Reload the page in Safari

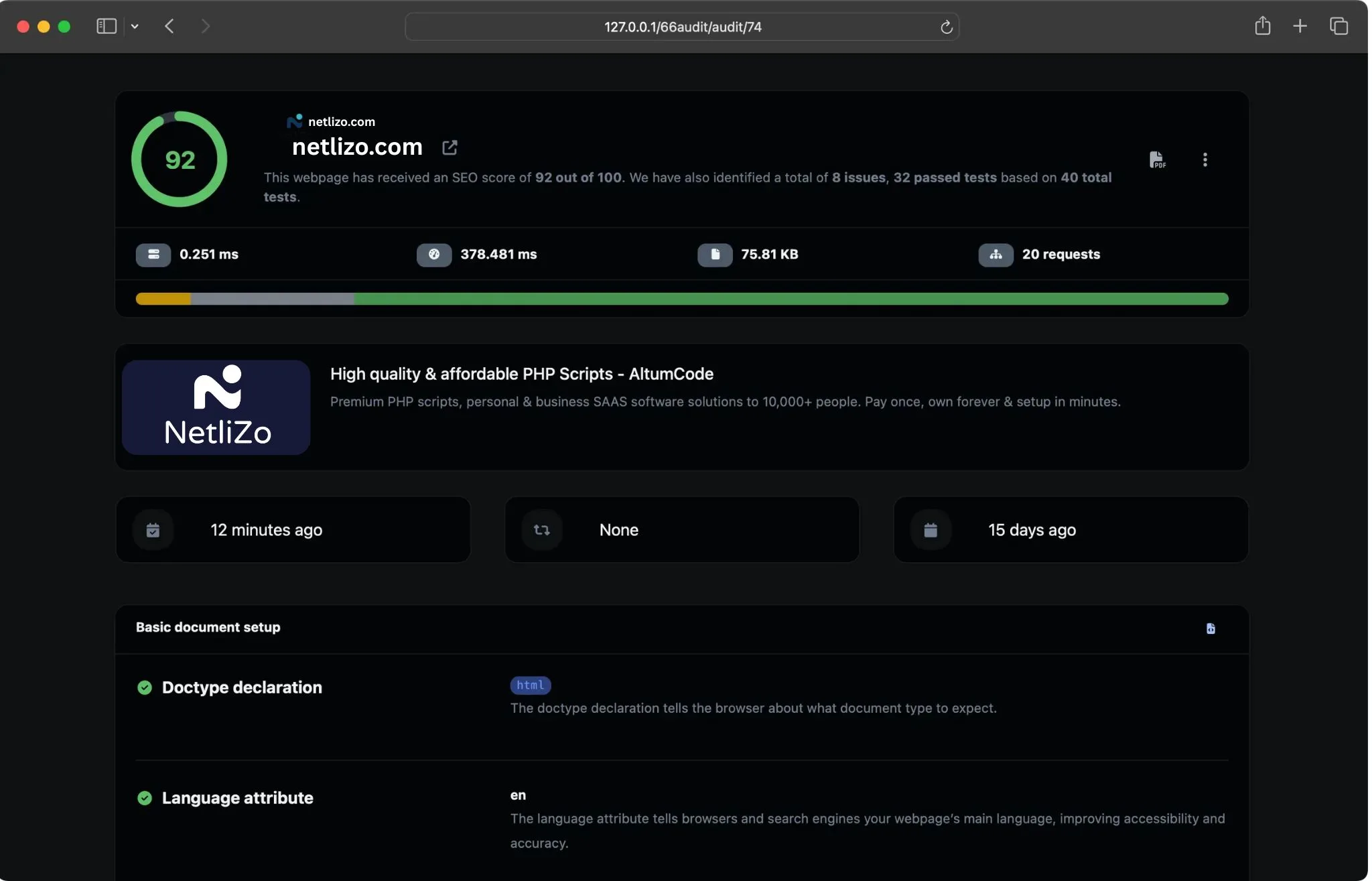946,27
